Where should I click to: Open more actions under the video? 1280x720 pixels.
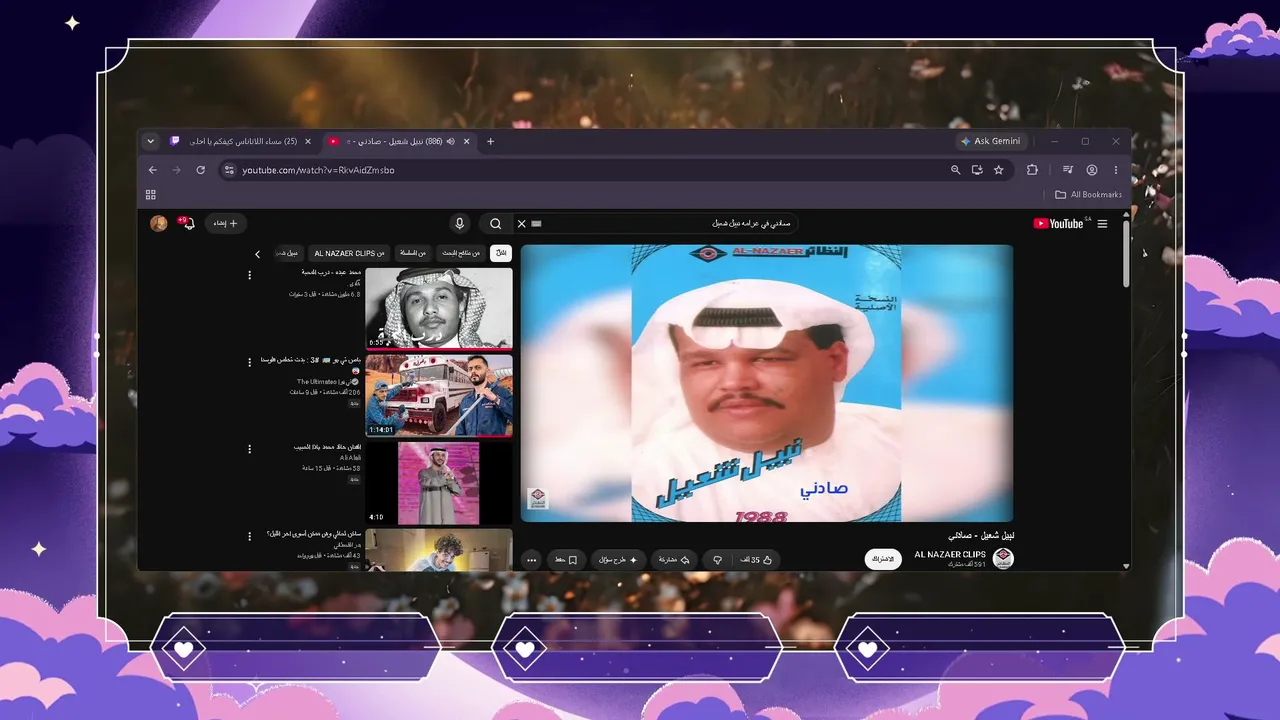tap(531, 560)
